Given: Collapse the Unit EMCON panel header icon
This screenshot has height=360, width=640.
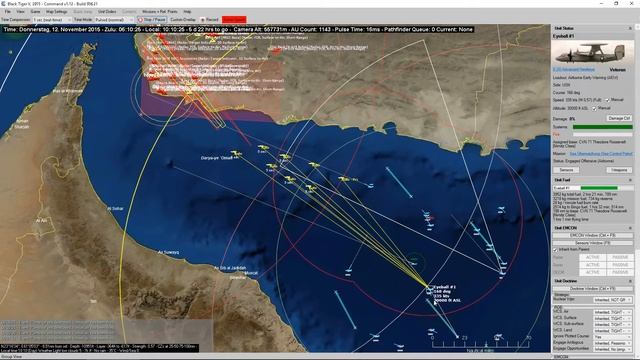Looking at the screenshot, I should 630,228.
